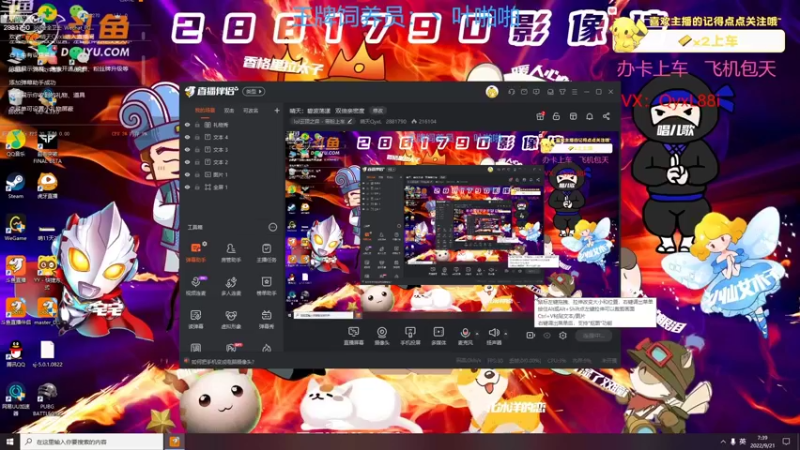Click the record video icon near settings gear

[531, 335]
